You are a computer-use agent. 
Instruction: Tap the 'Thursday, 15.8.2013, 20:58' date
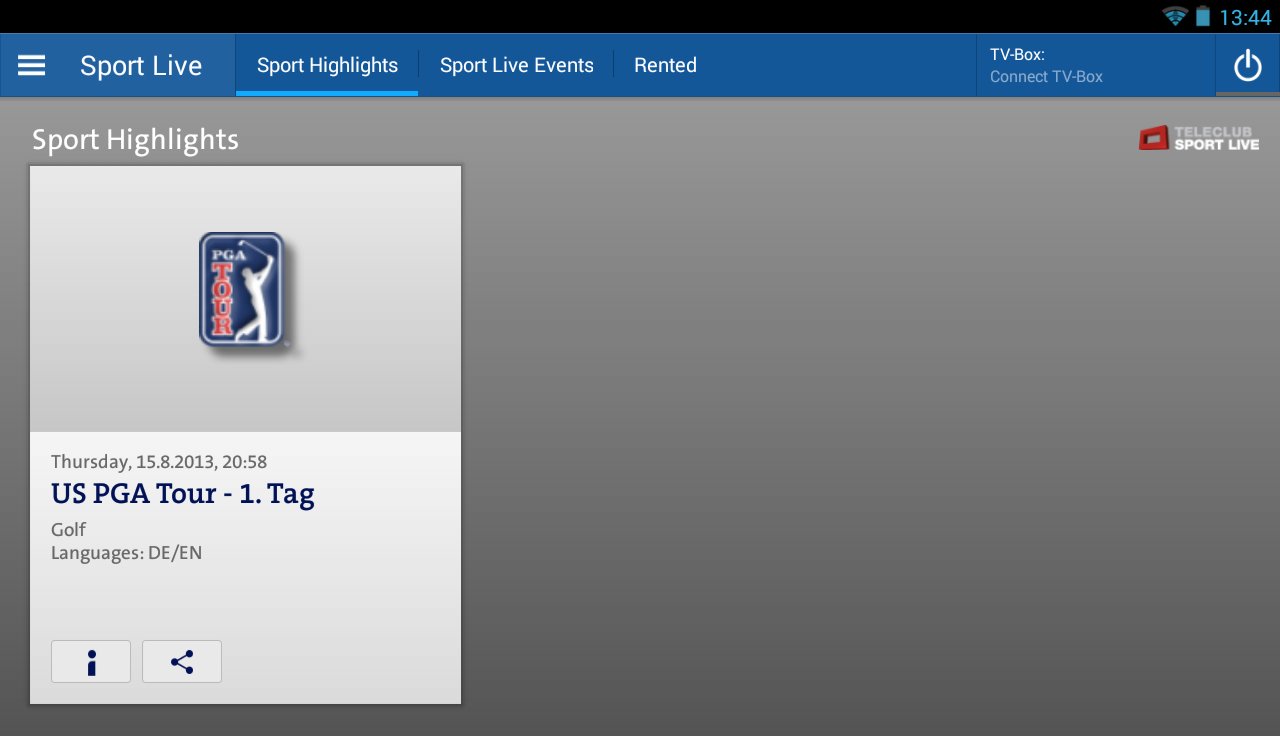[x=159, y=462]
